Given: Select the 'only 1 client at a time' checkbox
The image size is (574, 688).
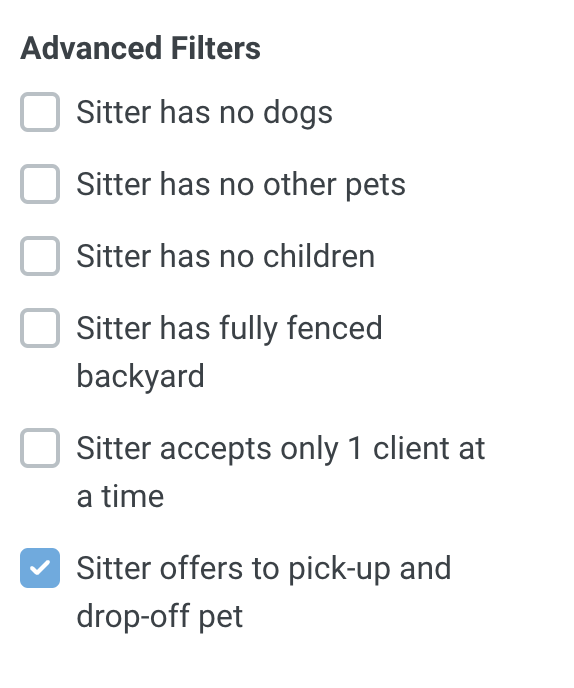Looking at the screenshot, I should point(40,448).
